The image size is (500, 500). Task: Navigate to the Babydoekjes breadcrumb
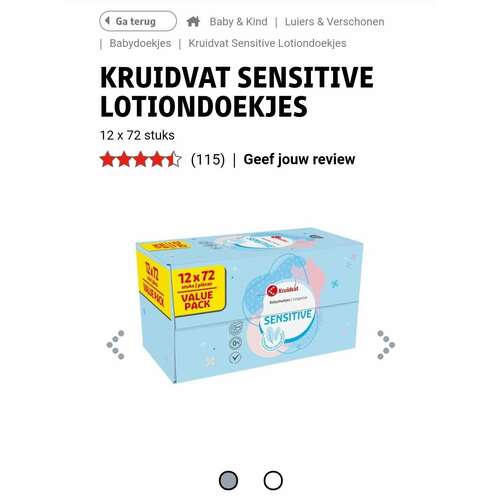click(140, 43)
